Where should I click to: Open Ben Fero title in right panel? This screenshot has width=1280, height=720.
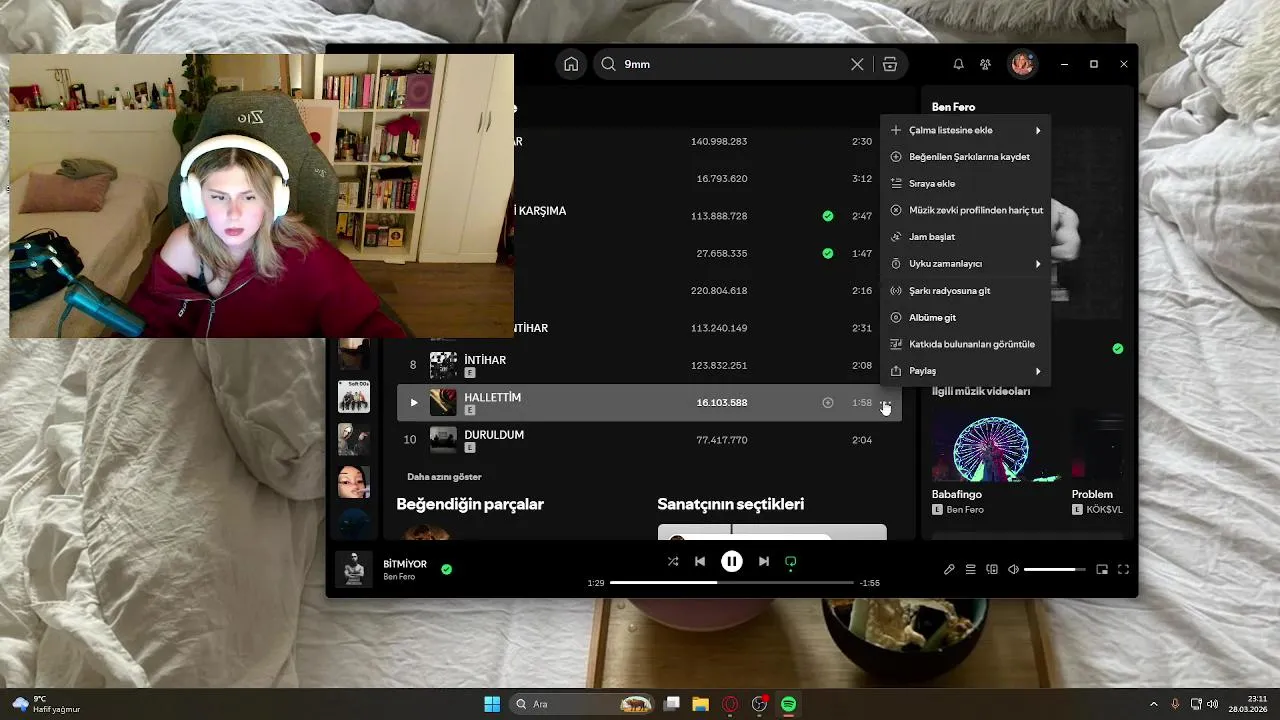pyautogui.click(x=953, y=107)
